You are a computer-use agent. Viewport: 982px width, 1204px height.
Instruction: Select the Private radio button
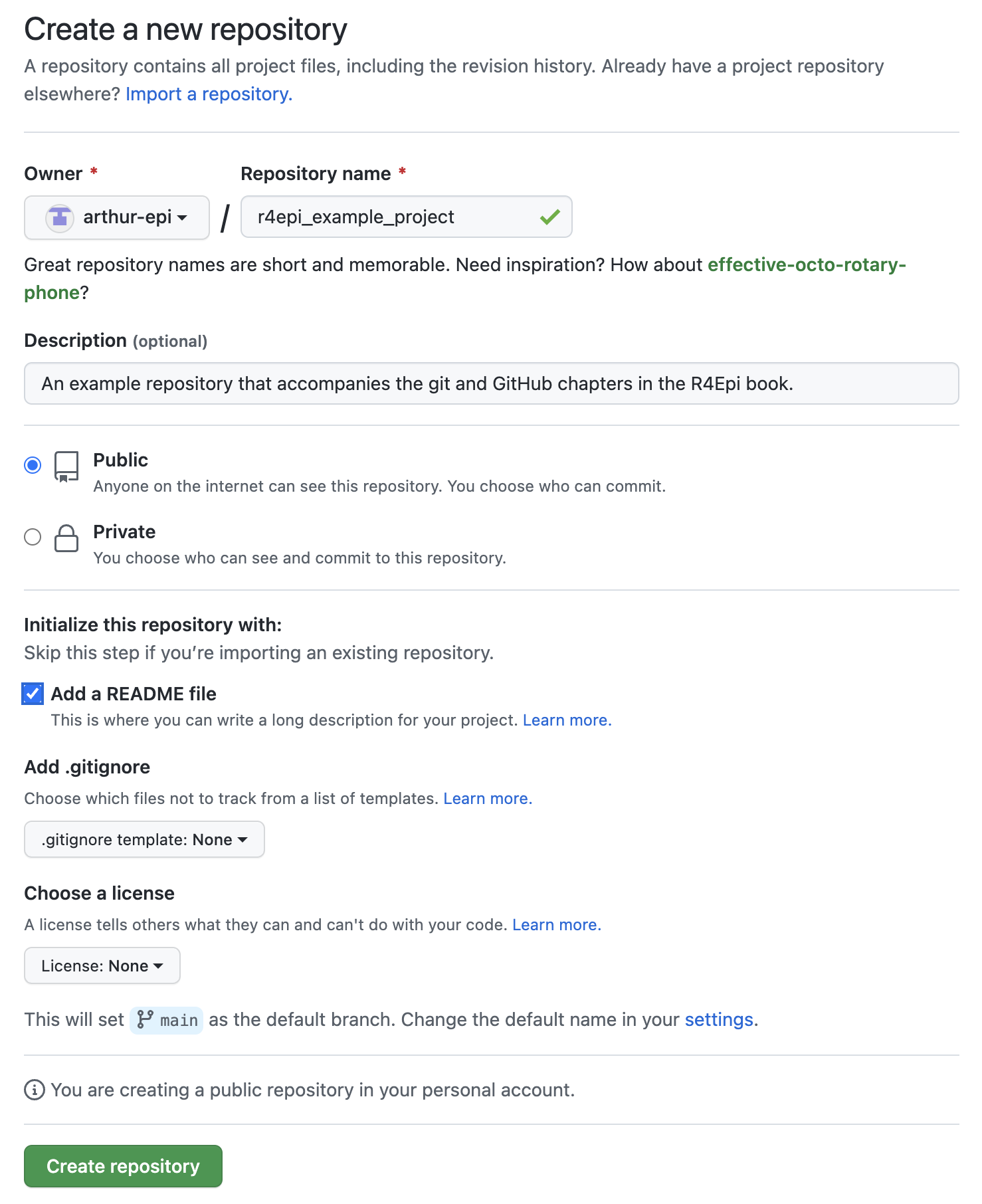coord(33,537)
